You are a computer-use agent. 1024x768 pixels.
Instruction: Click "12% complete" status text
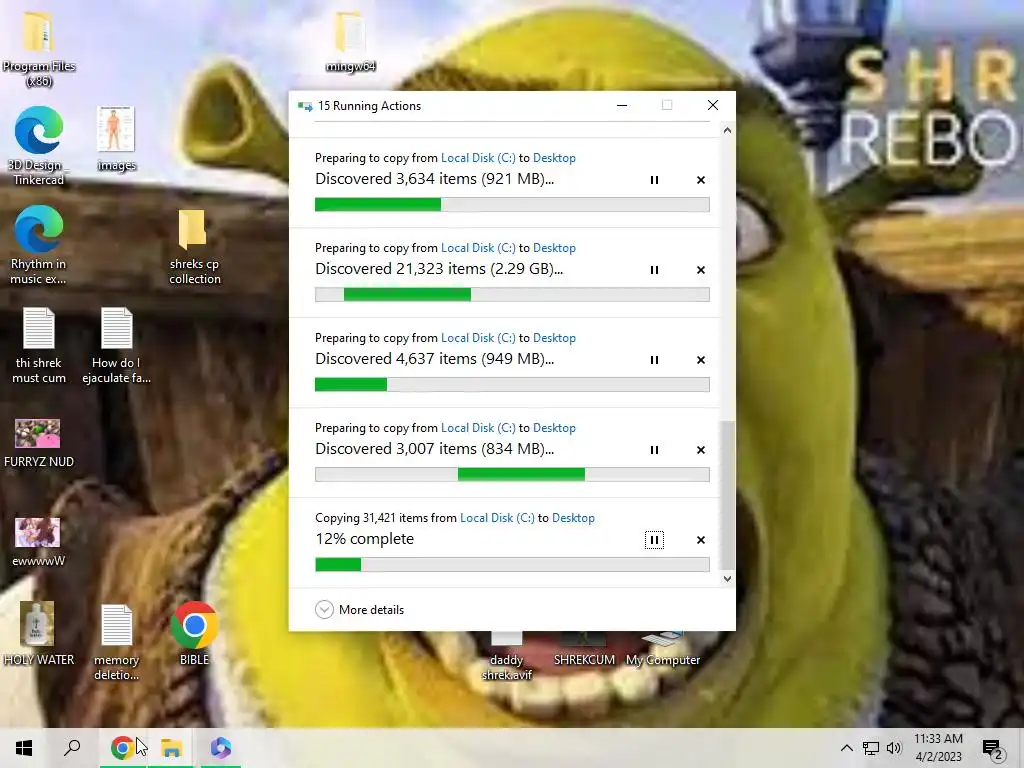364,539
